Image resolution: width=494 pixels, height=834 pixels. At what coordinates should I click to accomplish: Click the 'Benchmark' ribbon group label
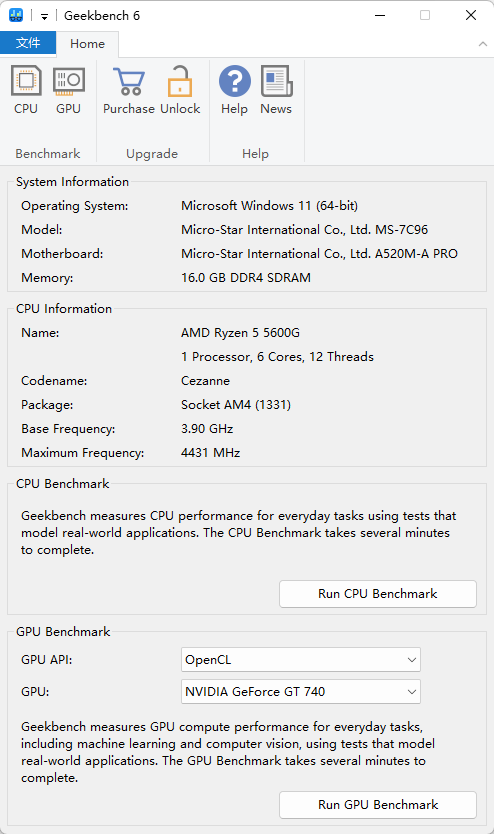(x=48, y=154)
